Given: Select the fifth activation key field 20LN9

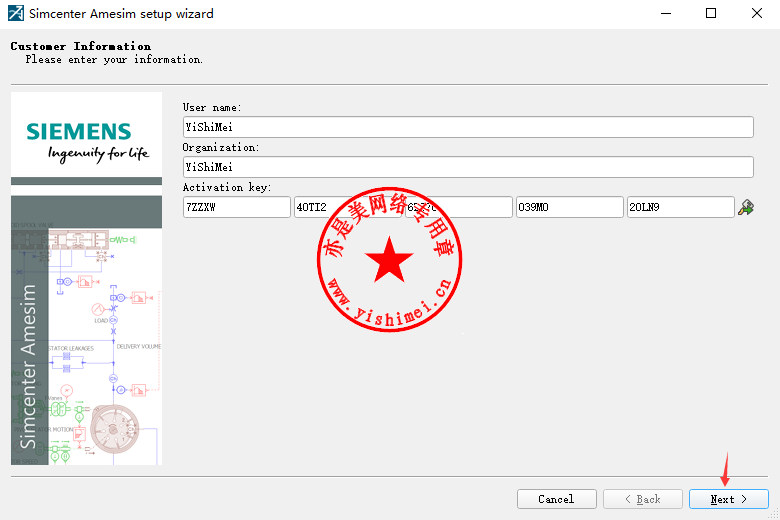Looking at the screenshot, I should (x=681, y=207).
